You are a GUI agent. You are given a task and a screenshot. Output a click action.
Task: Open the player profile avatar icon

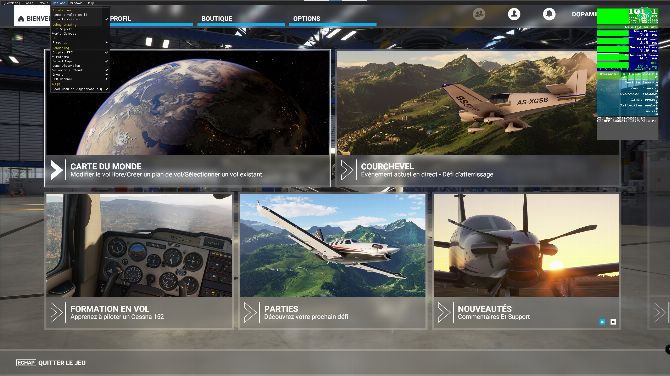tap(514, 14)
